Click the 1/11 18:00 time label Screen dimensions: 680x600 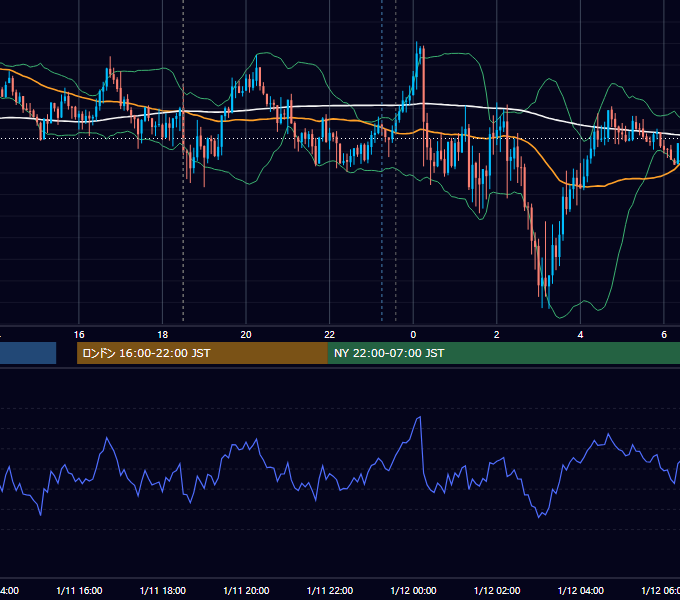[163, 590]
